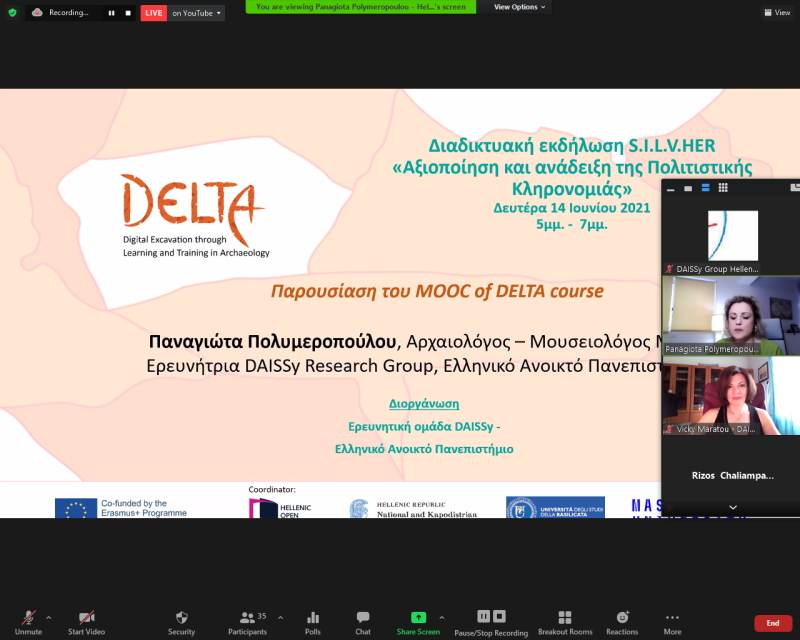Viewport: 800px width, 640px height.
Task: Switch video panel to grid view
Action: (x=723, y=188)
